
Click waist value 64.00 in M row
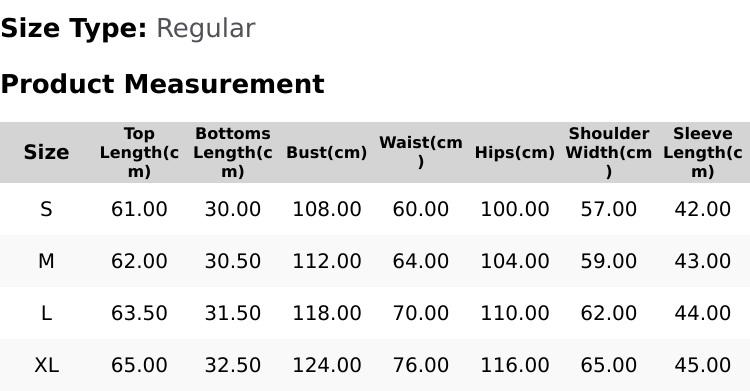tap(420, 261)
